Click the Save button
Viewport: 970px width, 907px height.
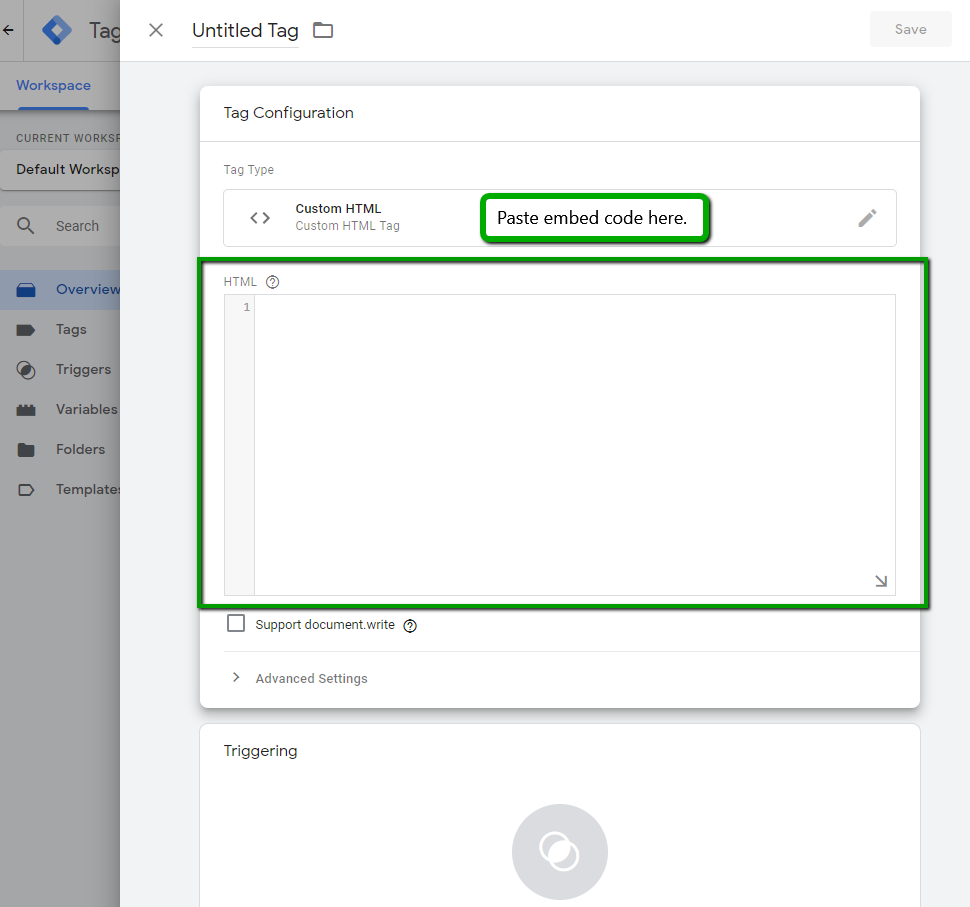point(910,30)
